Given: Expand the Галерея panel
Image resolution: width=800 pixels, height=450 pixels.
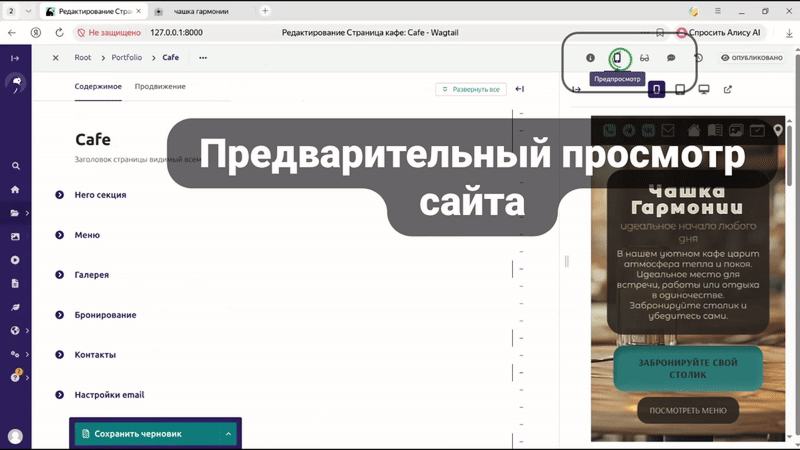Looking at the screenshot, I should 60,275.
